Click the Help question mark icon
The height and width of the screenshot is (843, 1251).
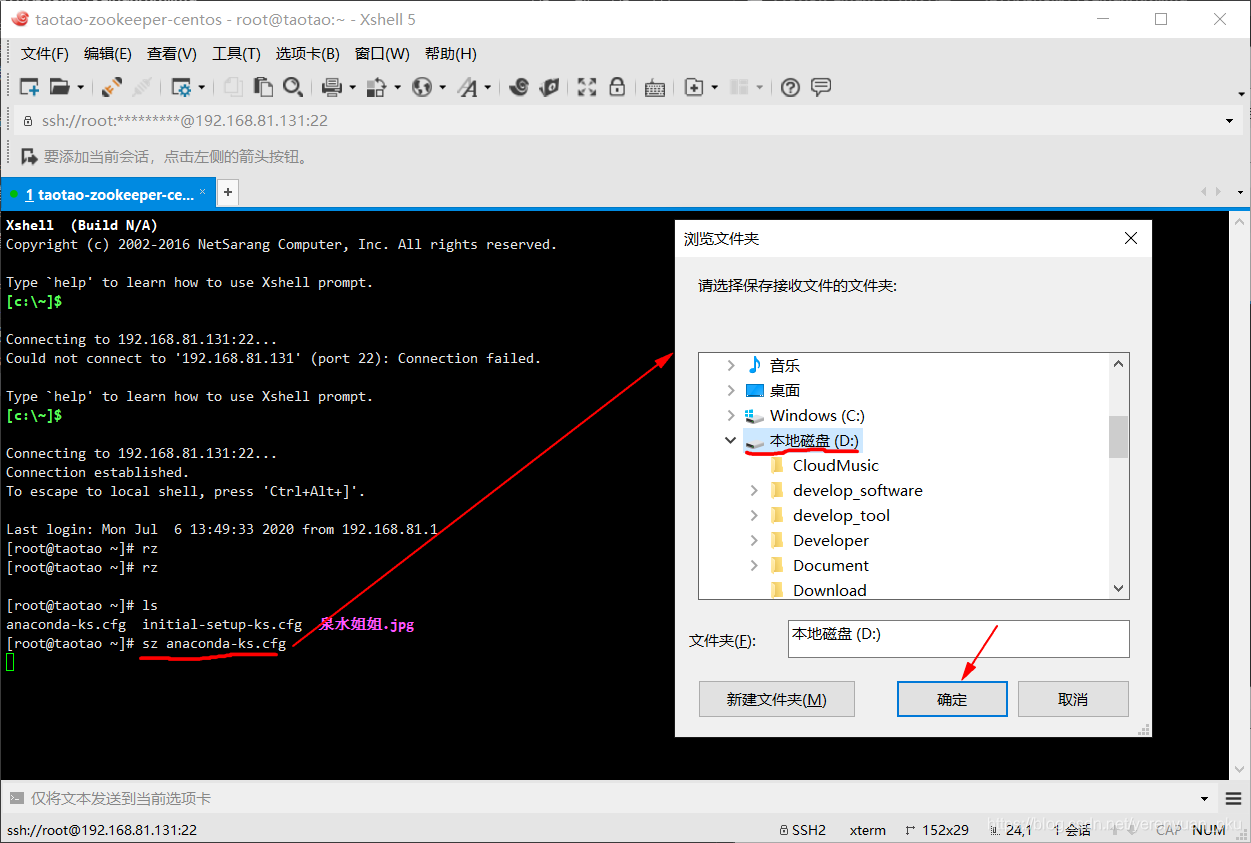(790, 88)
